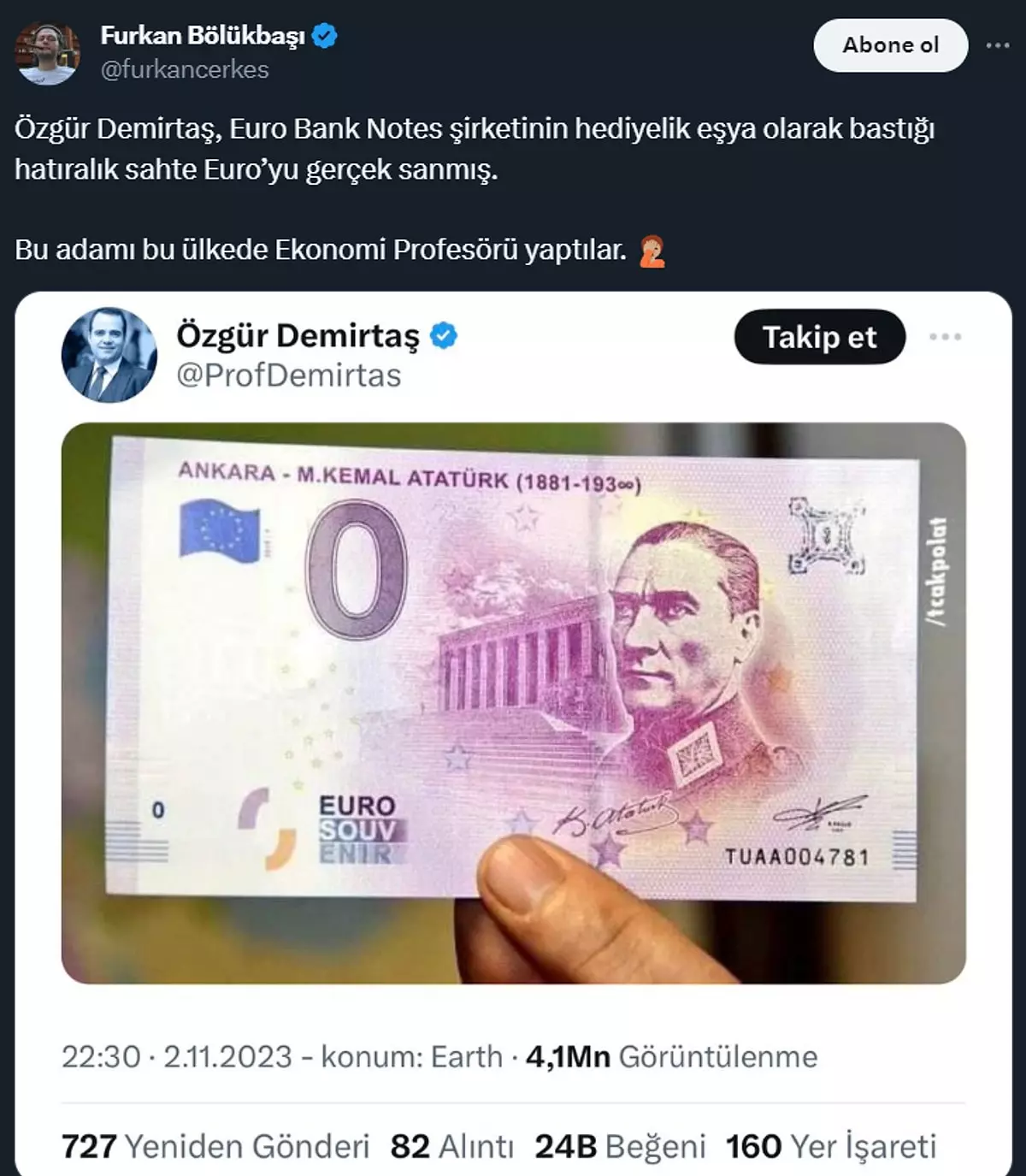This screenshot has width=1026, height=1176.
Task: Open the zero euro banknote image
Action: (x=513, y=703)
